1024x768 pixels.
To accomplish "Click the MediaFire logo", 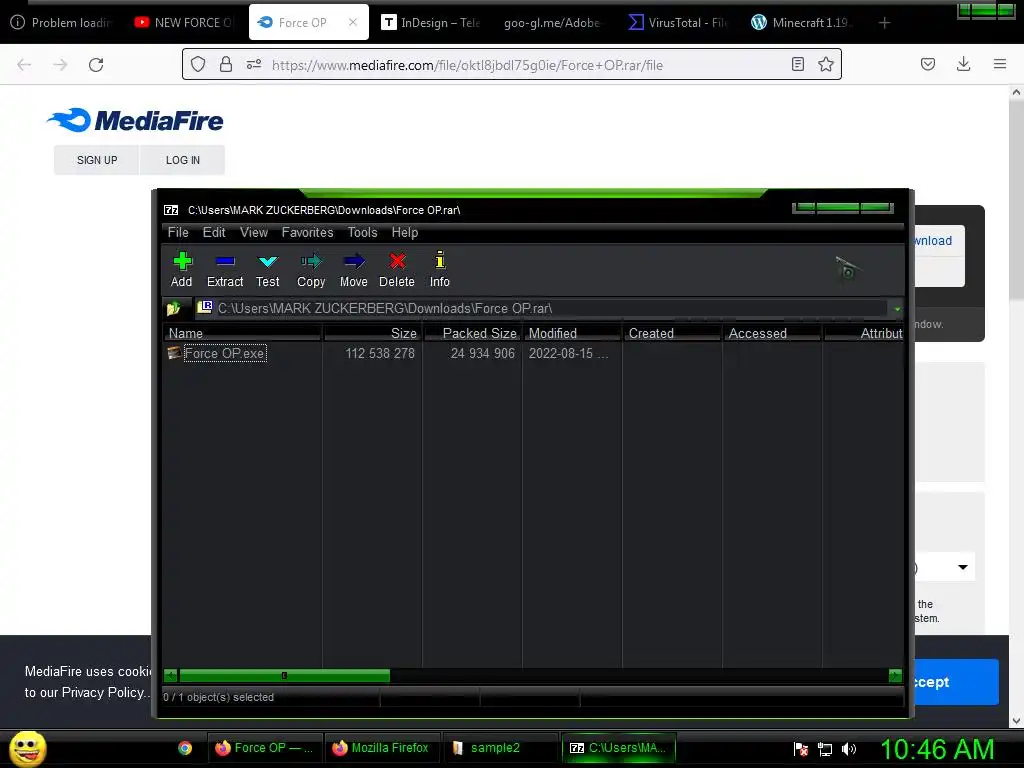I will [135, 120].
